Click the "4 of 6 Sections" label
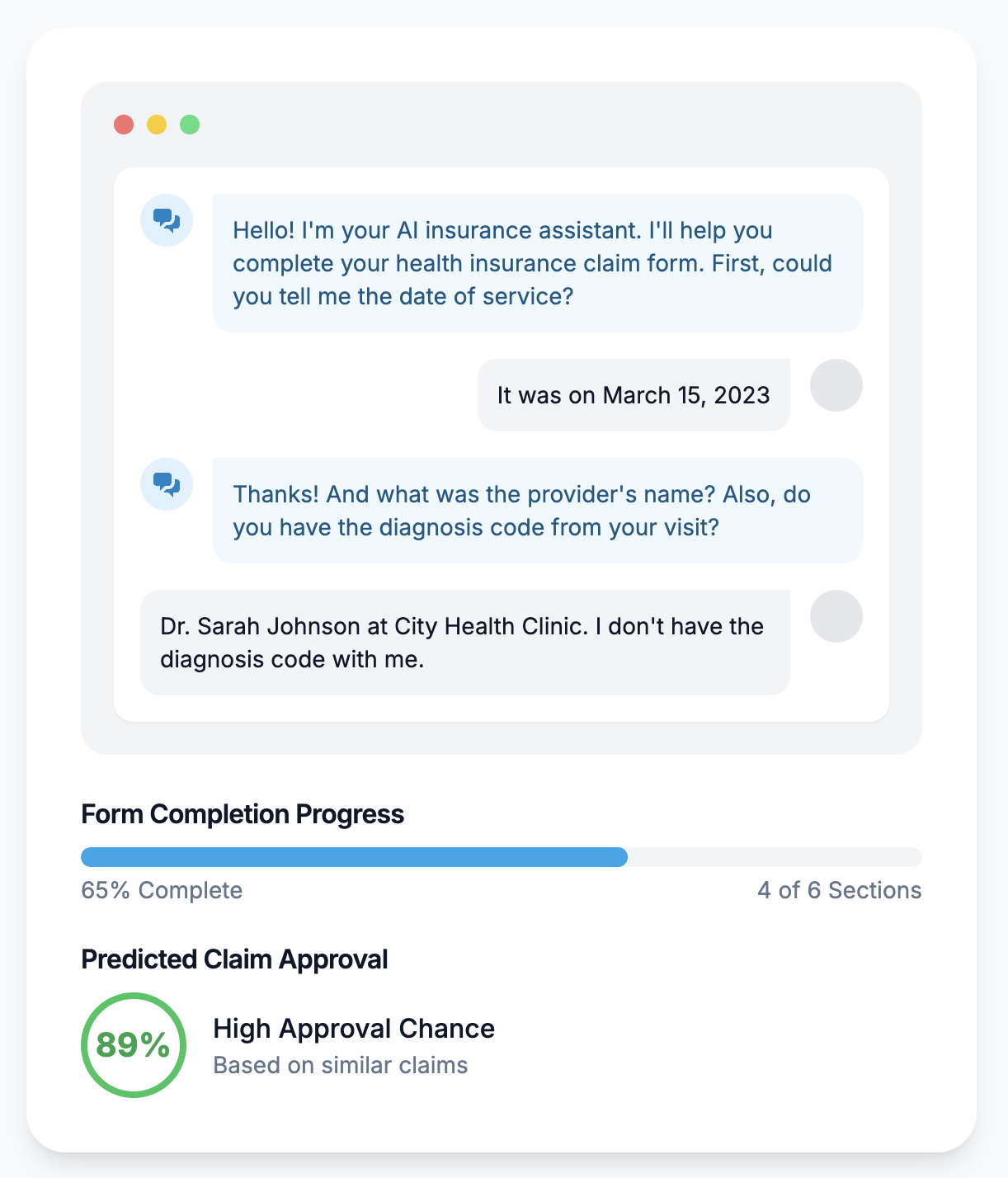 click(839, 891)
